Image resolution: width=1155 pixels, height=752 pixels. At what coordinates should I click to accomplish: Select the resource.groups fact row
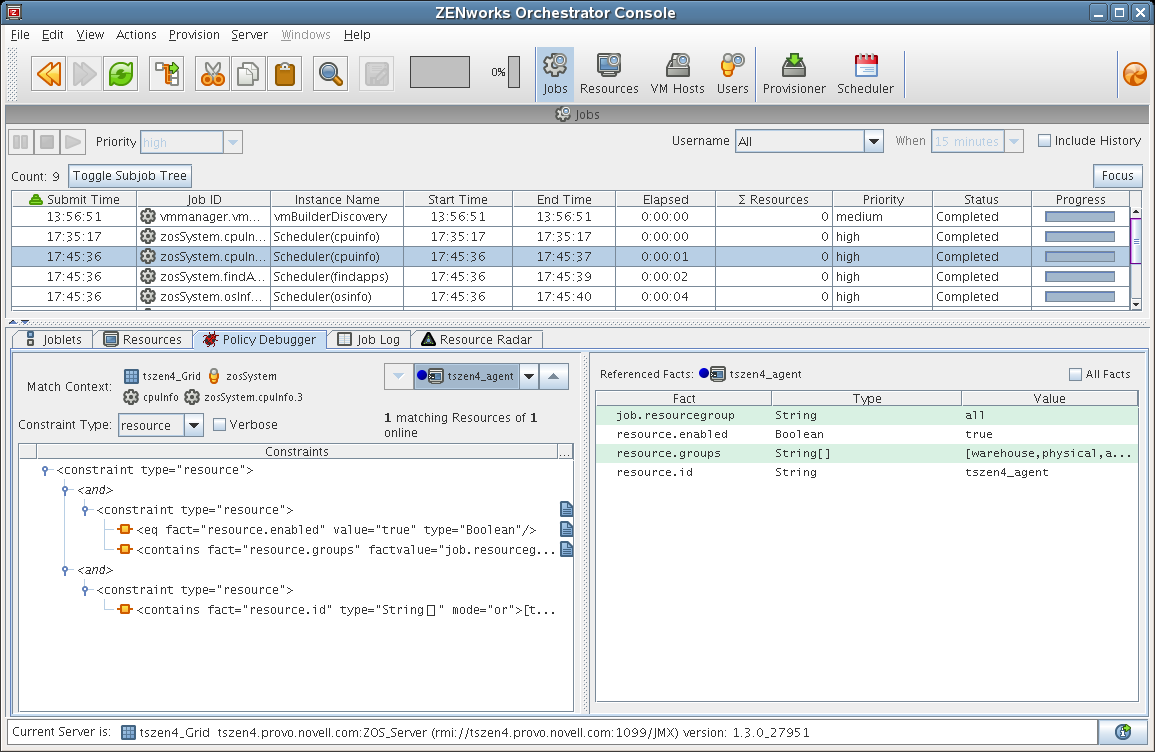[x=866, y=453]
